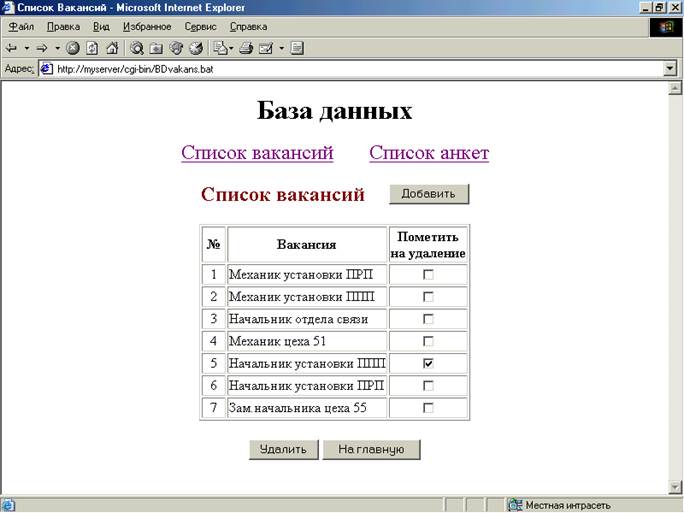Stop page loading with the Stop icon
The image size is (684, 513).
pyautogui.click(x=72, y=48)
